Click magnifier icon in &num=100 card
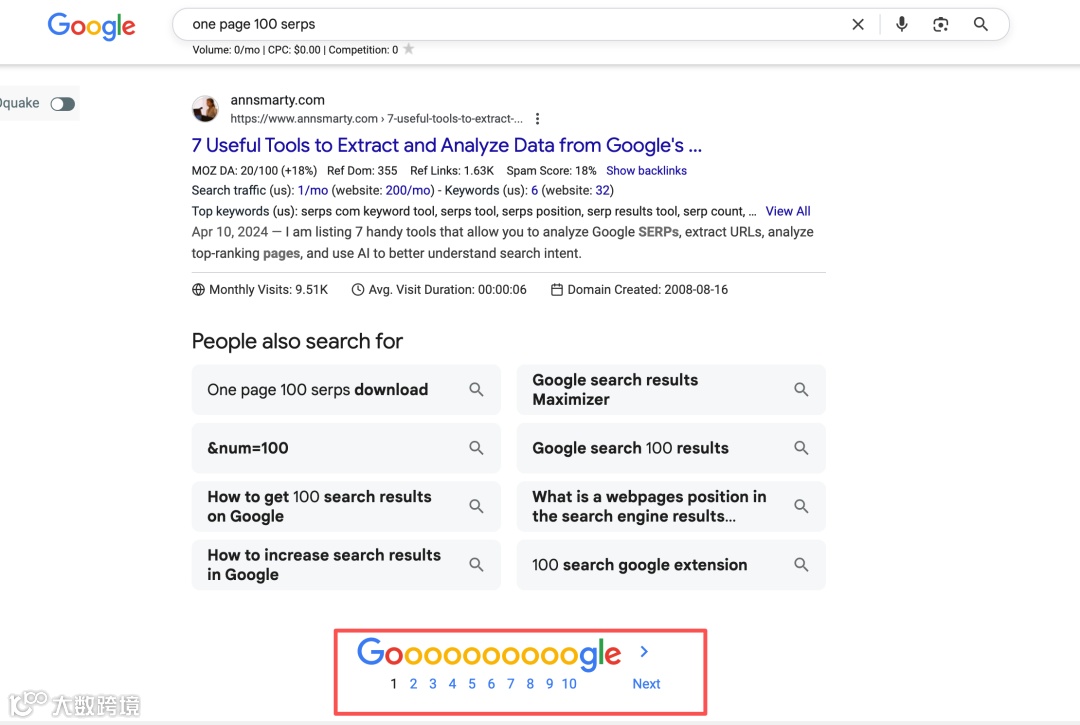Screen dimensions: 1080x725 (x=476, y=448)
